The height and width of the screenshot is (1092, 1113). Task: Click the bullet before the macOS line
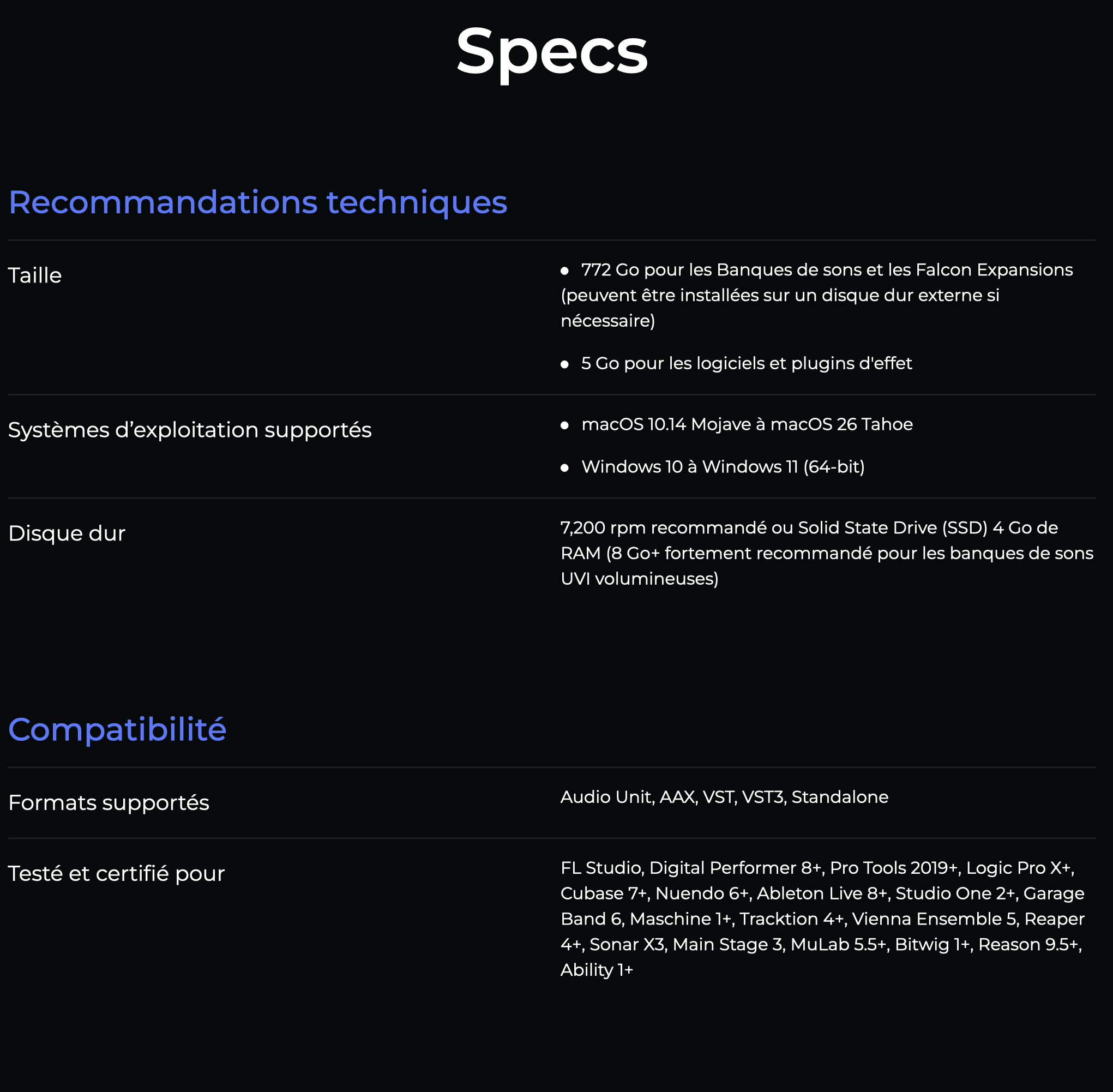click(565, 425)
